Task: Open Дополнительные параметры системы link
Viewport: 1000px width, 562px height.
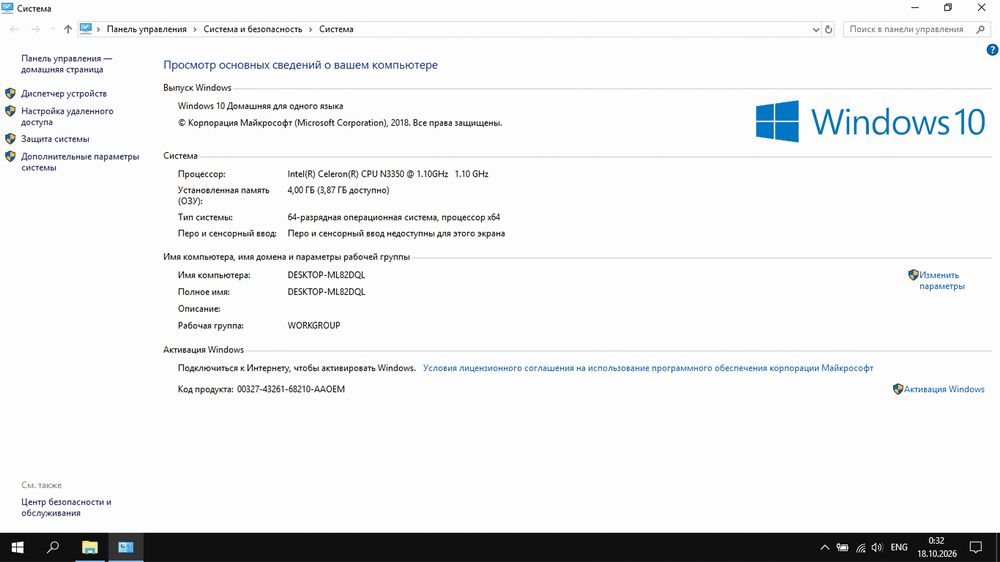Action: pos(80,161)
